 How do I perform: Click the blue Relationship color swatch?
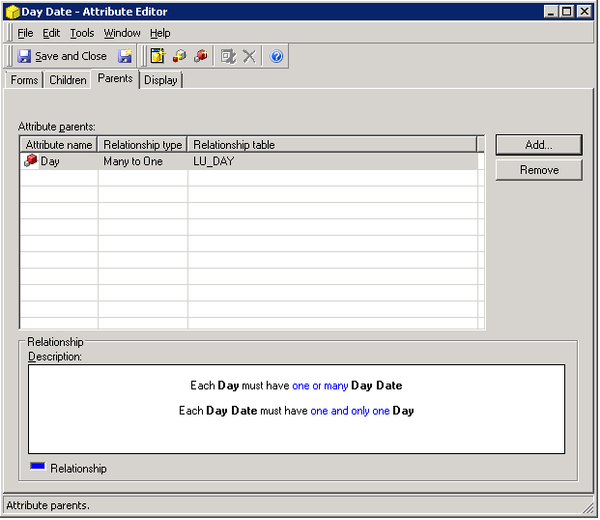click(37, 467)
